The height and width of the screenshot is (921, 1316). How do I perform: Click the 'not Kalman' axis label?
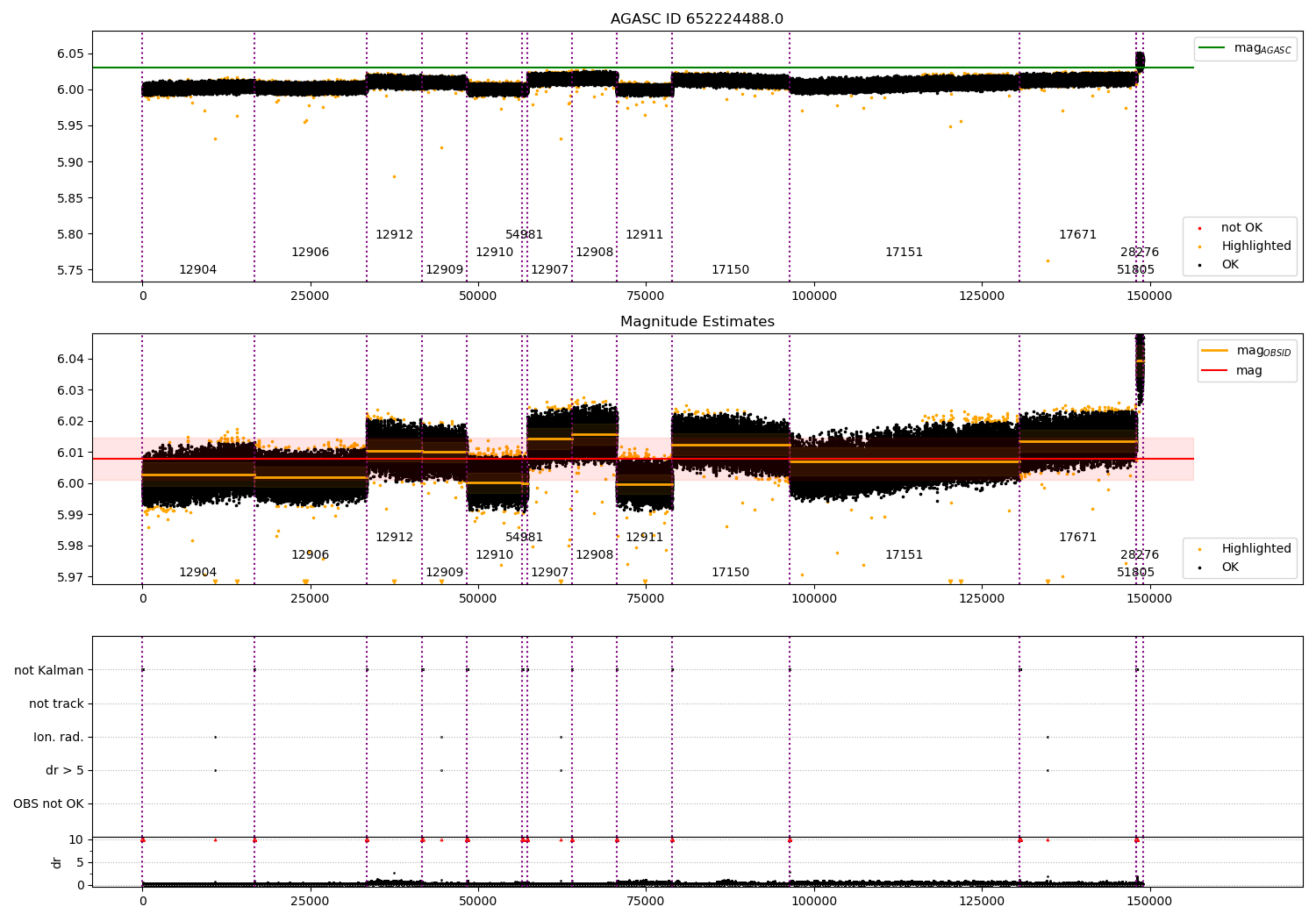49,670
